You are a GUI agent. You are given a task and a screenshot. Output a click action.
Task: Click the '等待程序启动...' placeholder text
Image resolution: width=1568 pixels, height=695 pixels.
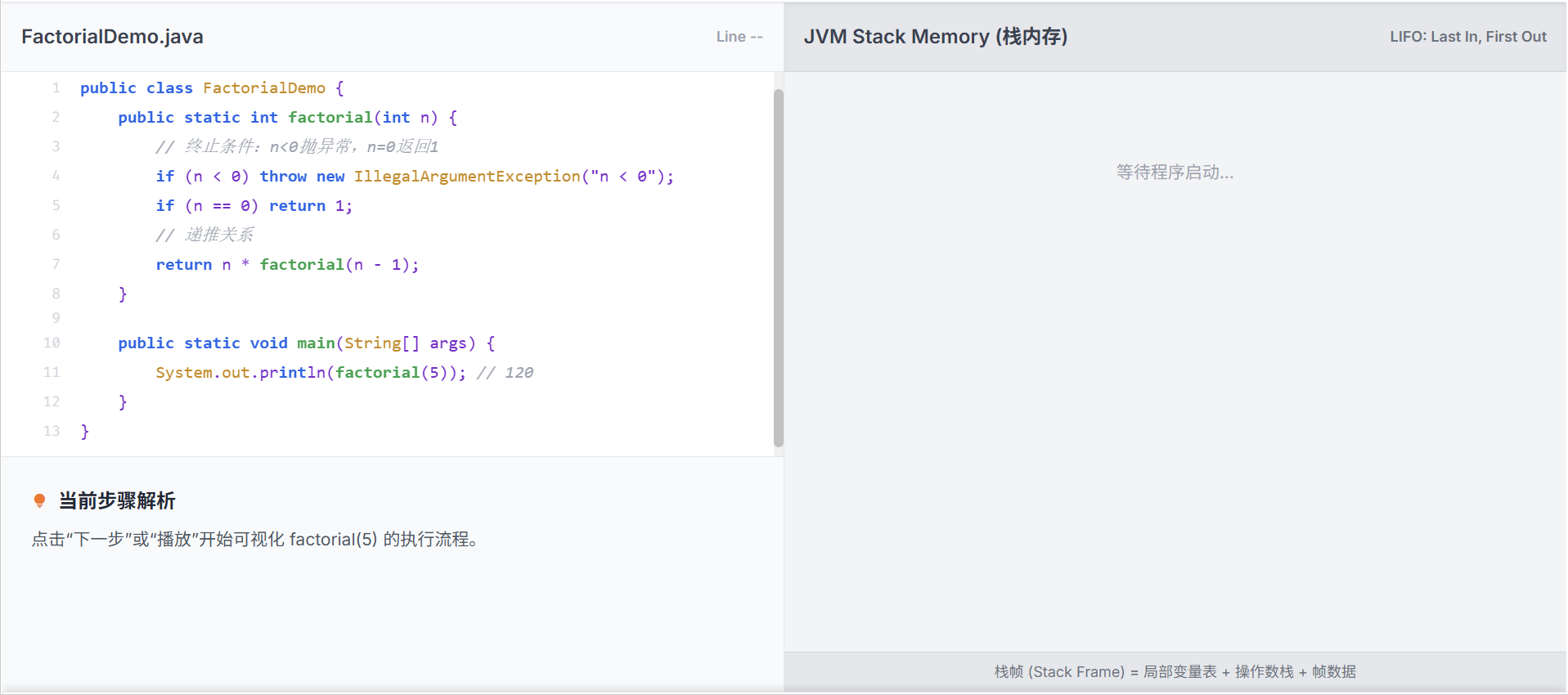(1175, 173)
